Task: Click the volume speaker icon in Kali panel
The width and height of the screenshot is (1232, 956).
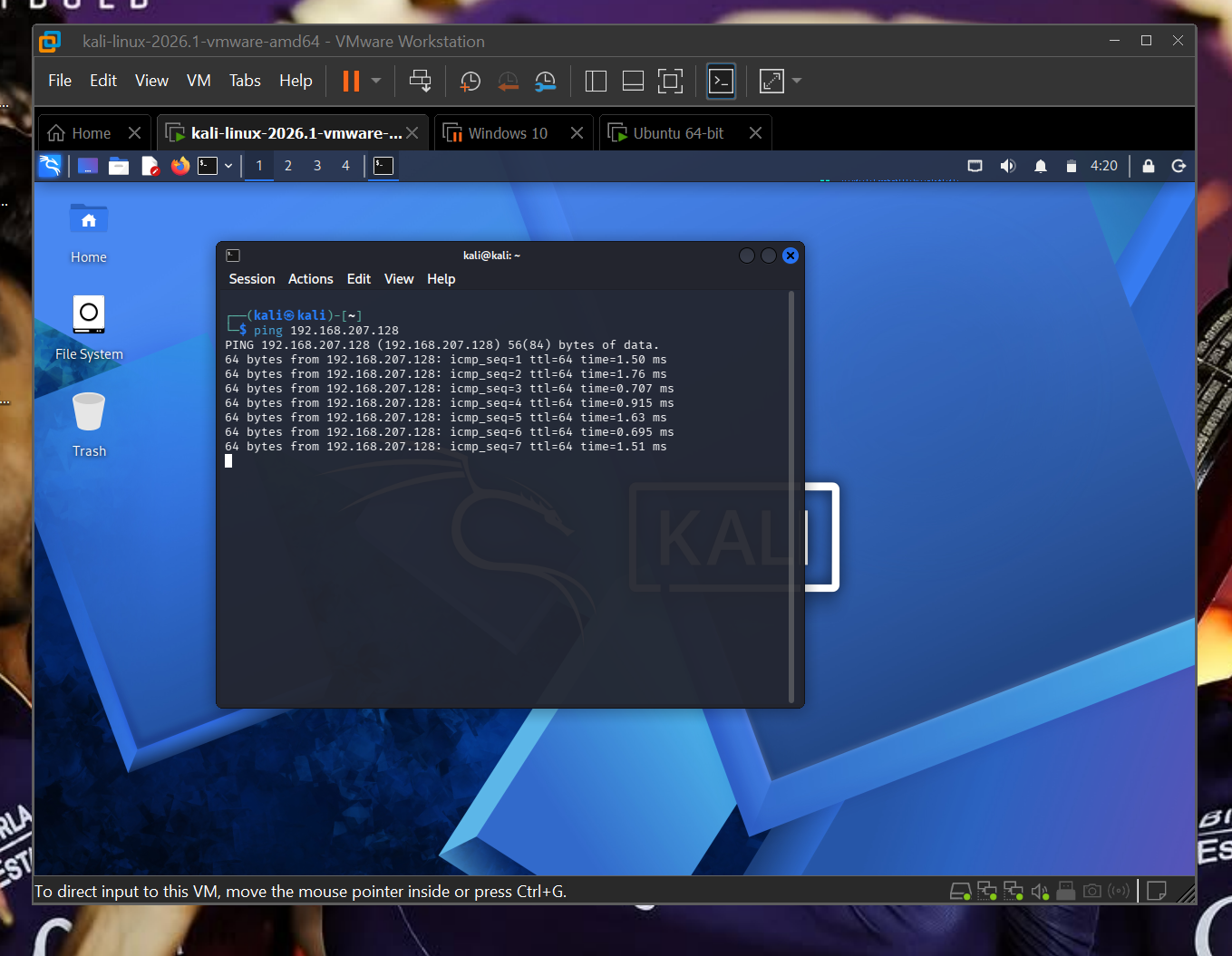Action: [1007, 166]
